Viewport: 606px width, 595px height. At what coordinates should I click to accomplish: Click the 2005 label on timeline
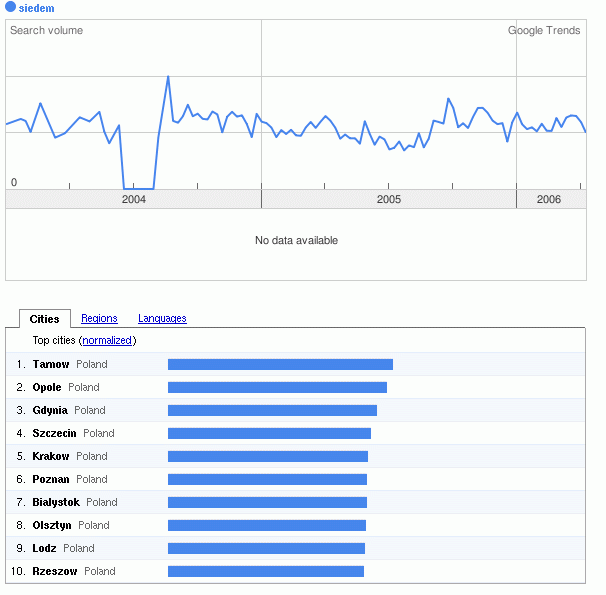click(x=389, y=200)
